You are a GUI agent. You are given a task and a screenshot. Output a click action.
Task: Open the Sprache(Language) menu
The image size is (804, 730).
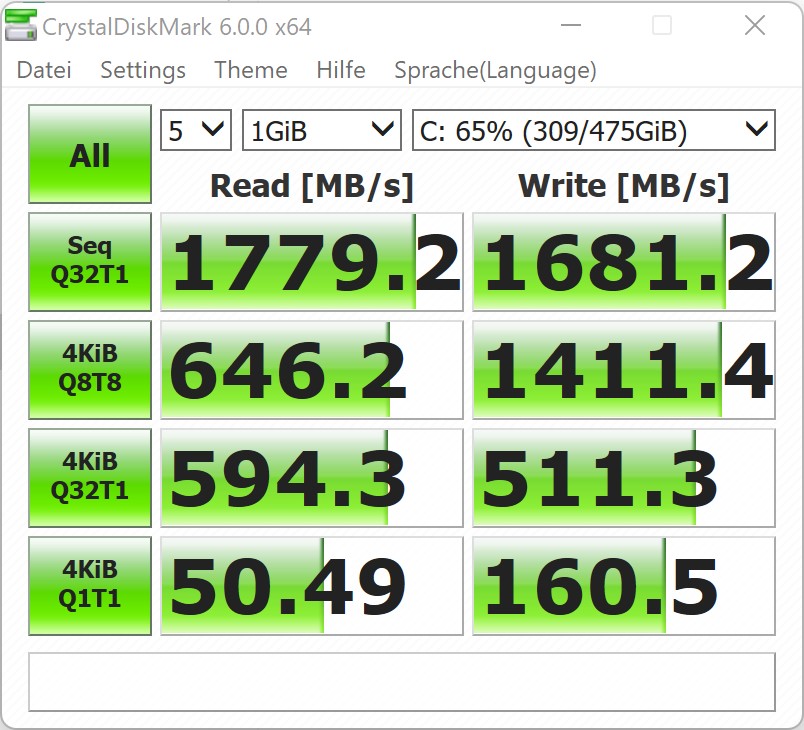(495, 71)
